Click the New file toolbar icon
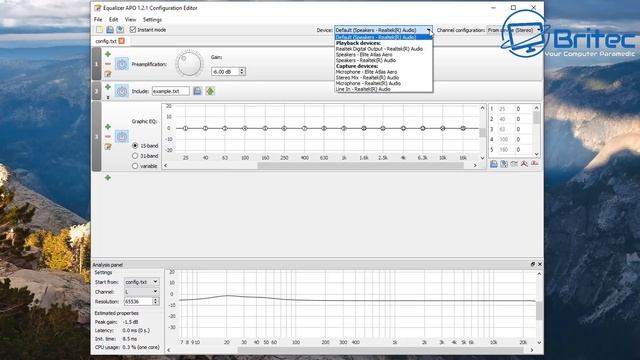The height and width of the screenshot is (360, 640). point(99,30)
